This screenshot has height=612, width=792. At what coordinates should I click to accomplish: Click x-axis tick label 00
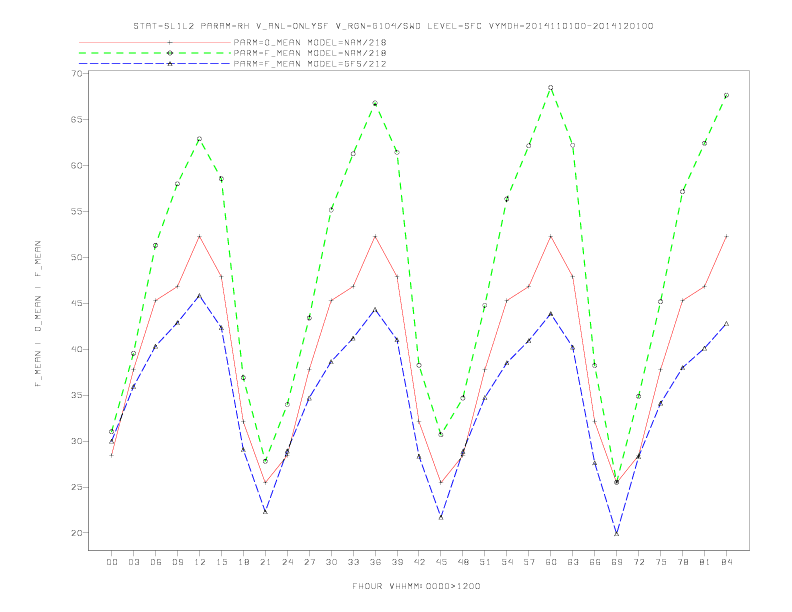(x=112, y=562)
